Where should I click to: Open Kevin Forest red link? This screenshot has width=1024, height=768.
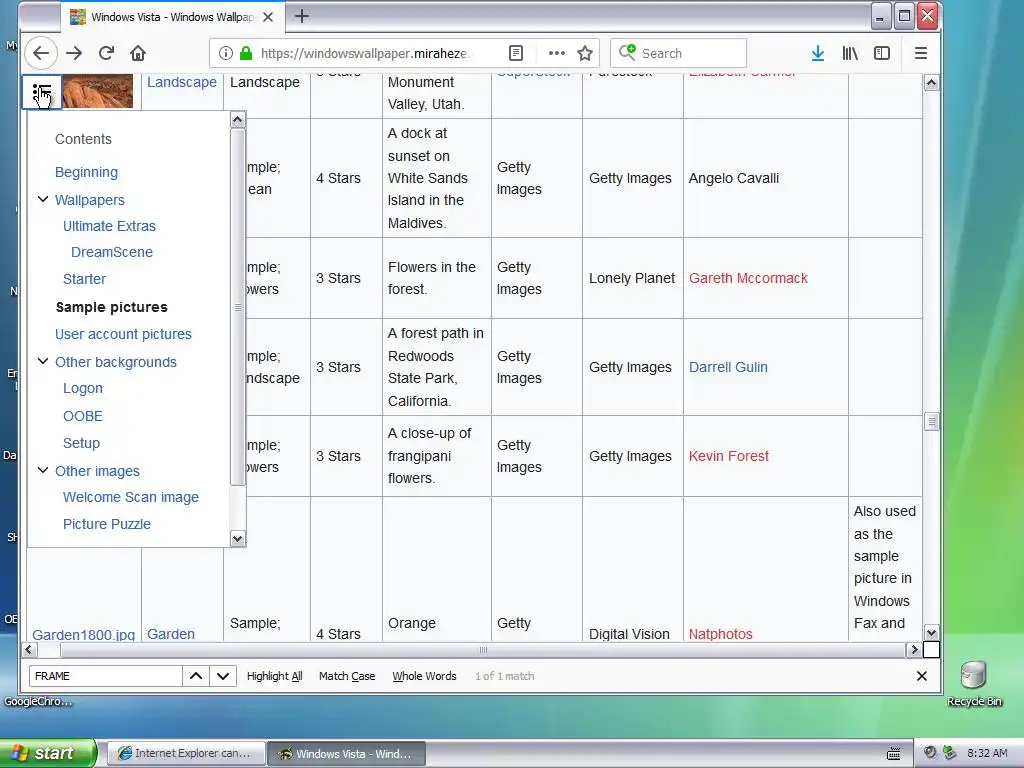tap(729, 456)
